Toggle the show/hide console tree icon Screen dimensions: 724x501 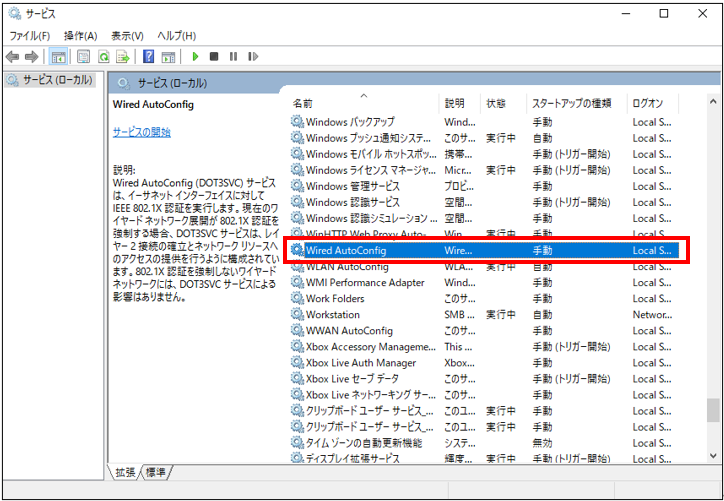[59, 57]
